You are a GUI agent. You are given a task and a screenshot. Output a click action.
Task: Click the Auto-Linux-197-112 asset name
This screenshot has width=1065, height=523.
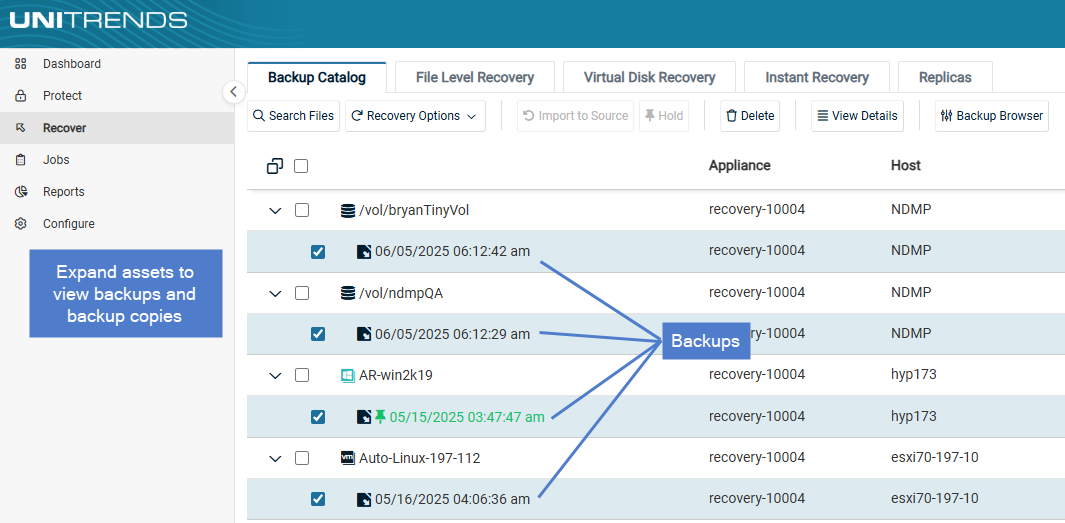420,458
